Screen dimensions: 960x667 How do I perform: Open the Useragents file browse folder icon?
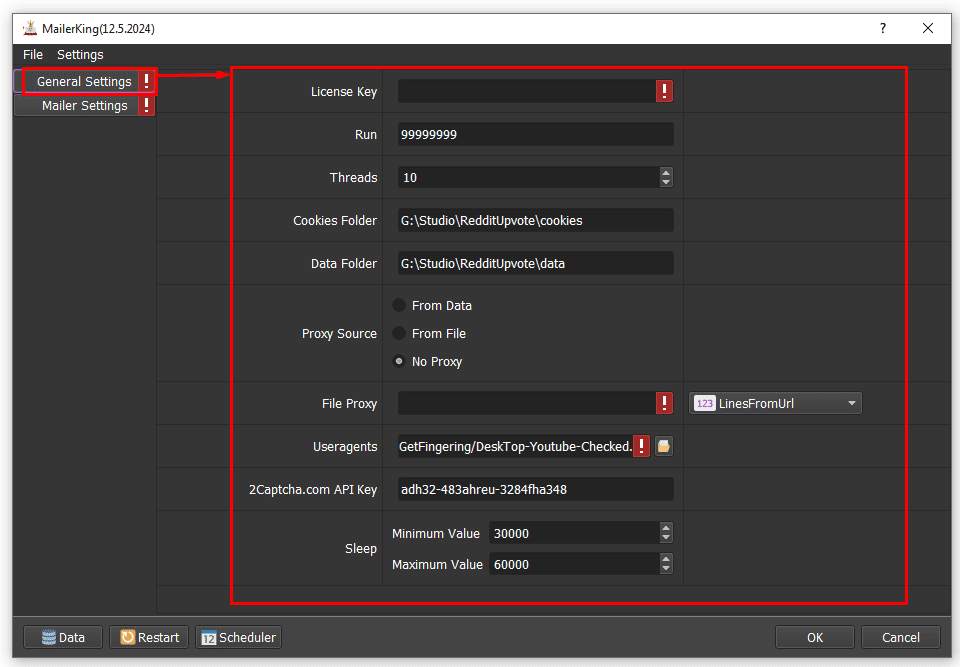(x=664, y=446)
